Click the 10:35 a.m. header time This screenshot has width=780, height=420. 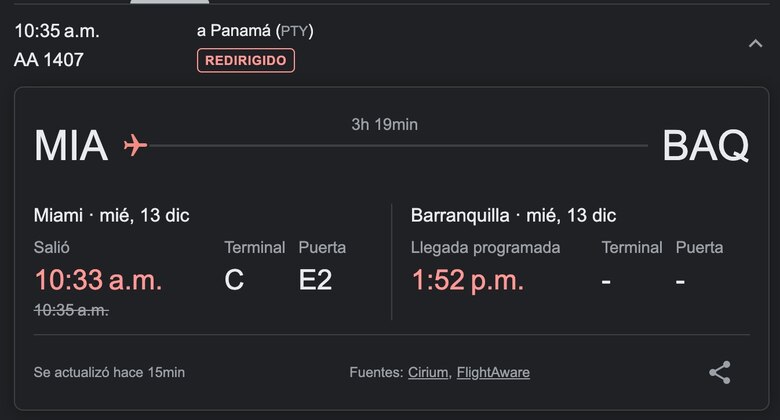[x=57, y=31]
